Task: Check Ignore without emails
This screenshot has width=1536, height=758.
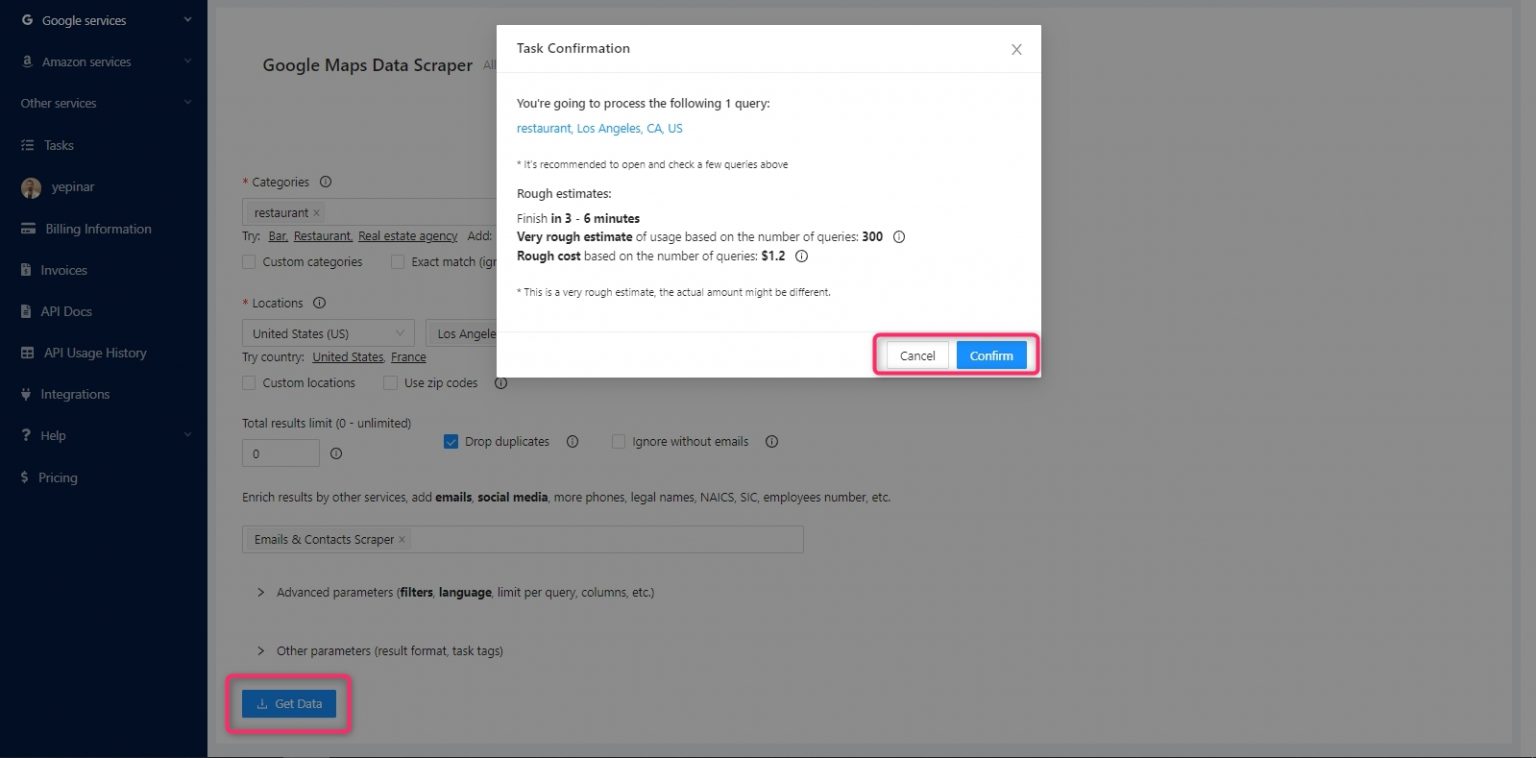Action: pyautogui.click(x=618, y=441)
